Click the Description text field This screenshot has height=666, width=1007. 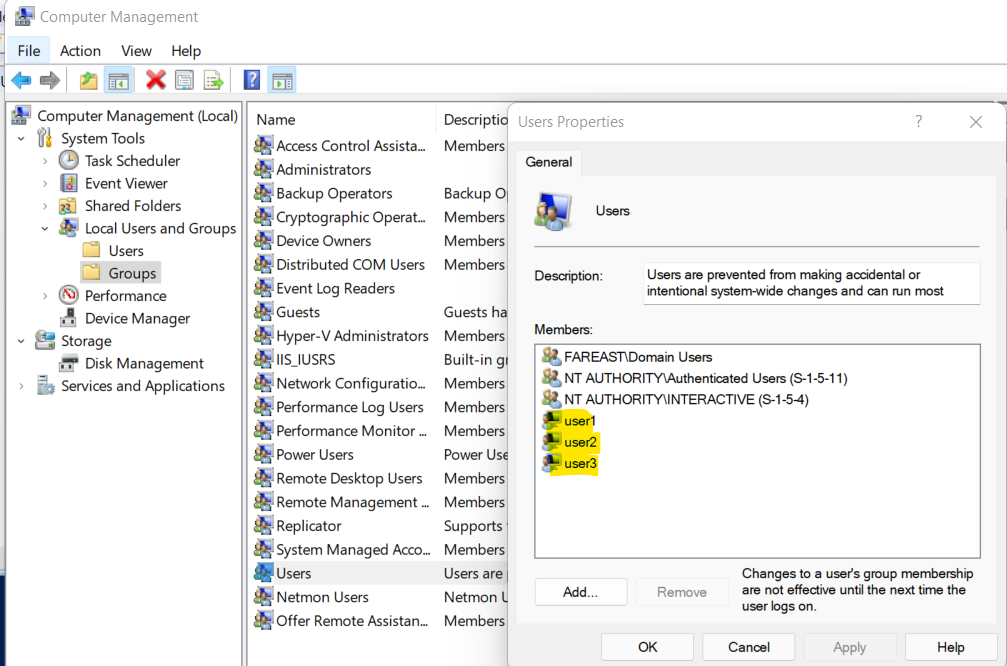pos(812,283)
